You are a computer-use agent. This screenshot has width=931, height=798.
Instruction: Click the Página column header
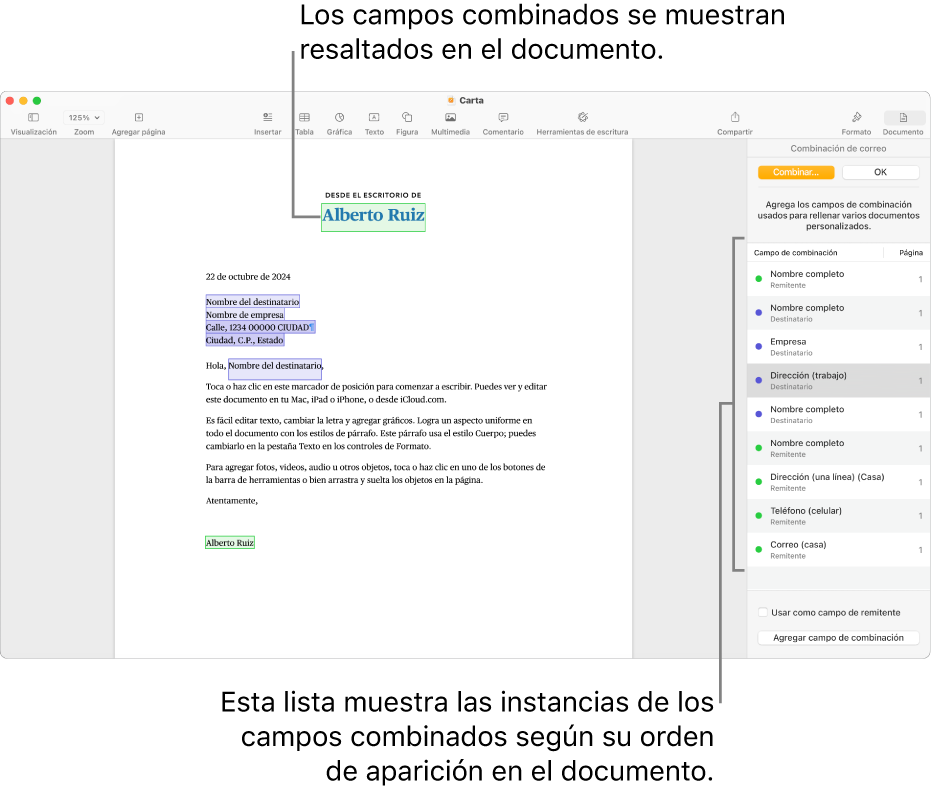pos(911,253)
